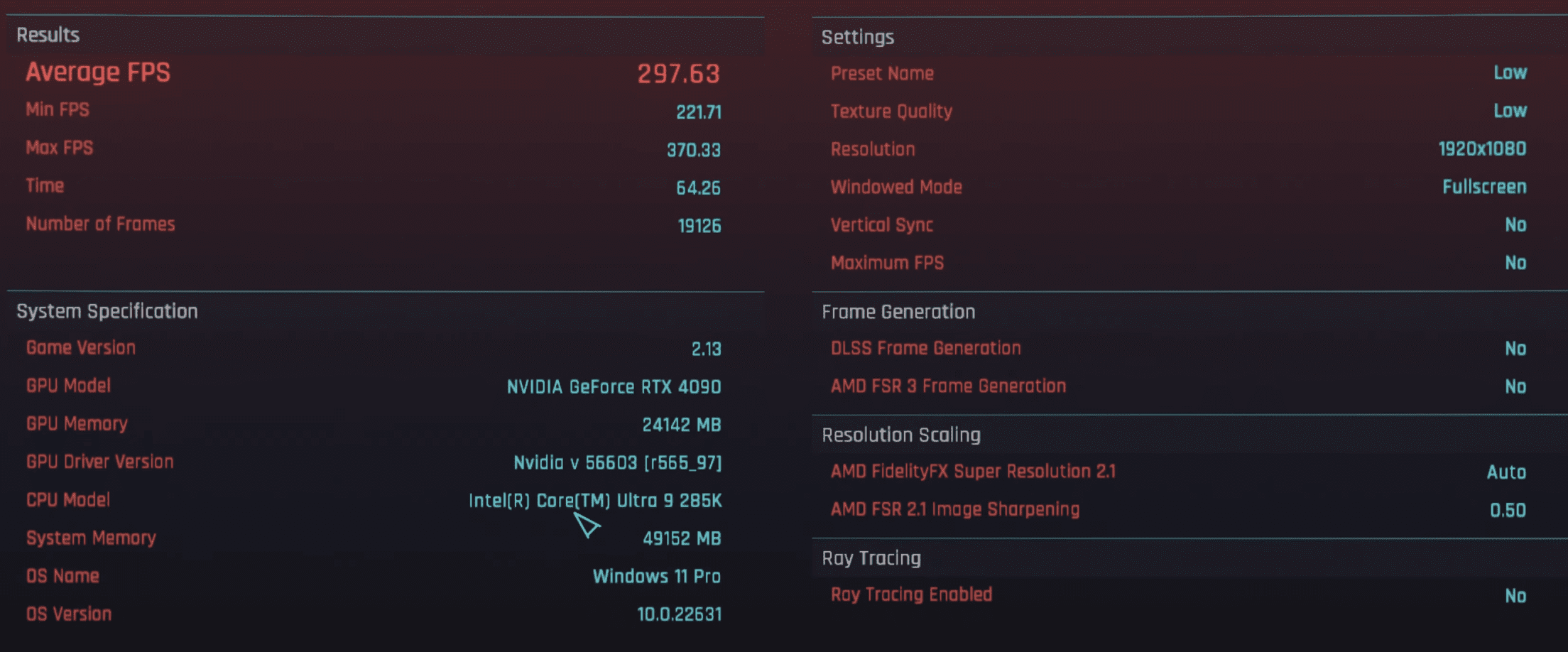Click the FSR Image Sharpening 0.50 value
The image size is (1568, 652).
(1508, 510)
